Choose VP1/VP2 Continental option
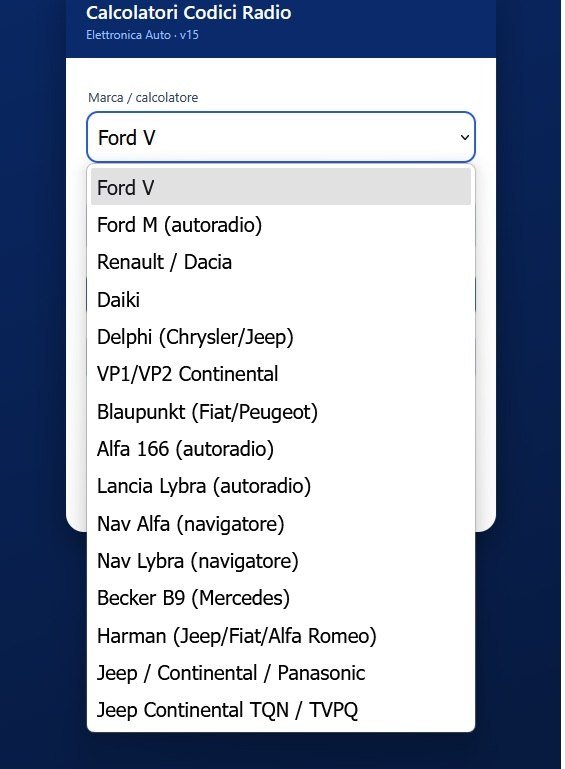565x769 pixels. (281, 374)
